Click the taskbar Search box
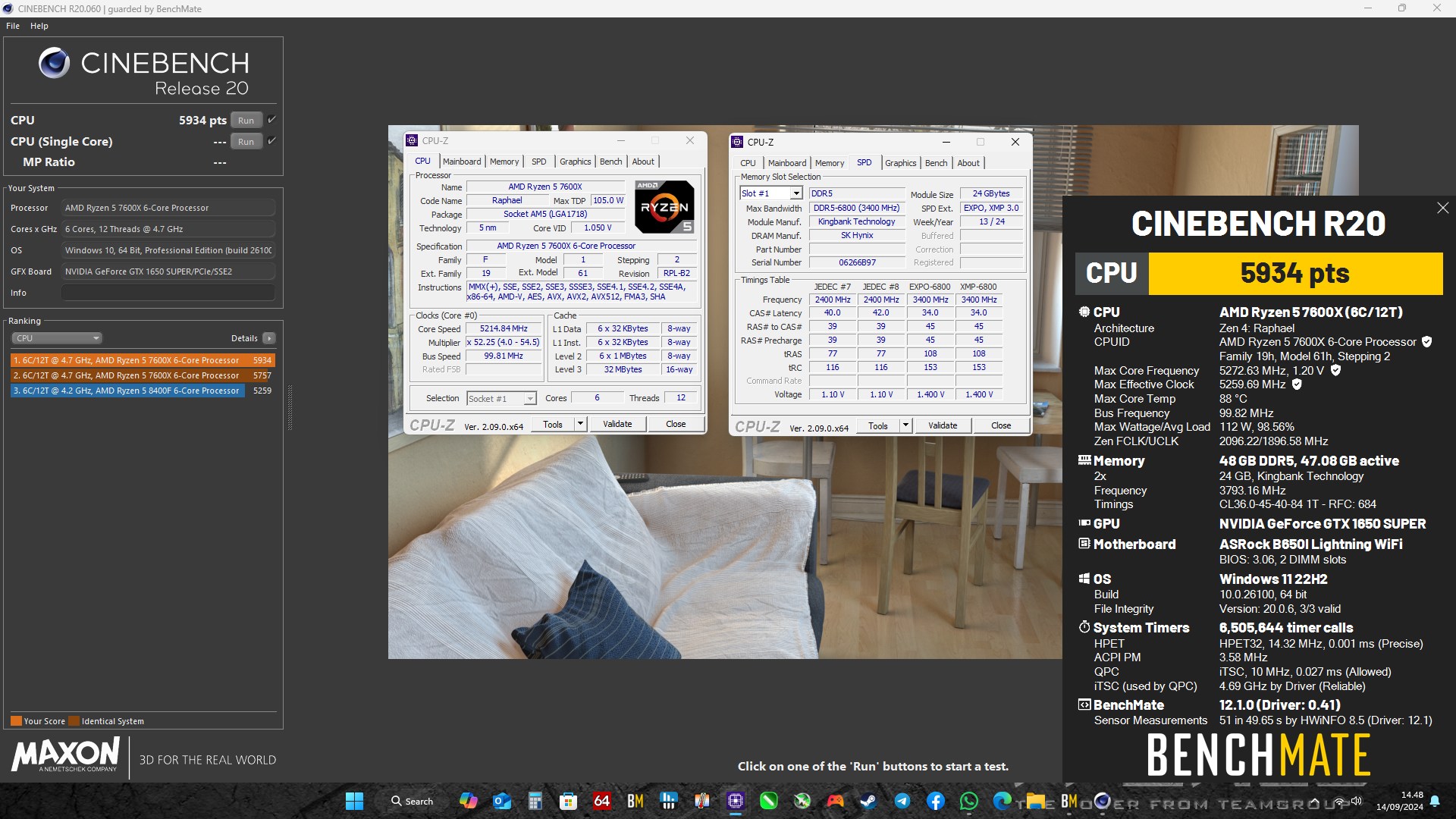The width and height of the screenshot is (1456, 819). click(x=412, y=801)
